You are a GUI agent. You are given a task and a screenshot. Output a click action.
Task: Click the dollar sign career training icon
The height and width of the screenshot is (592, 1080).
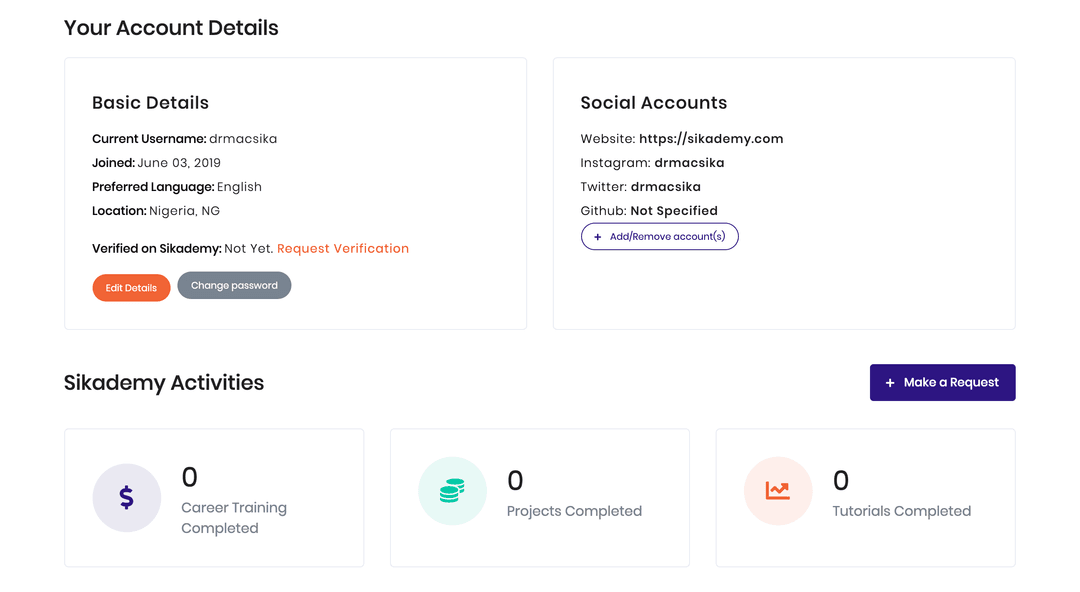point(127,498)
